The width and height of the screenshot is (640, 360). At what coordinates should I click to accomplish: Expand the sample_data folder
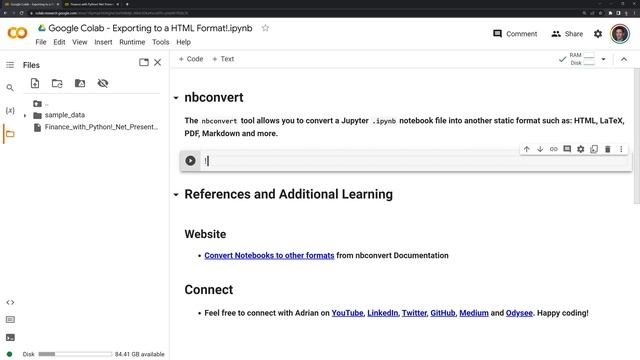point(25,116)
